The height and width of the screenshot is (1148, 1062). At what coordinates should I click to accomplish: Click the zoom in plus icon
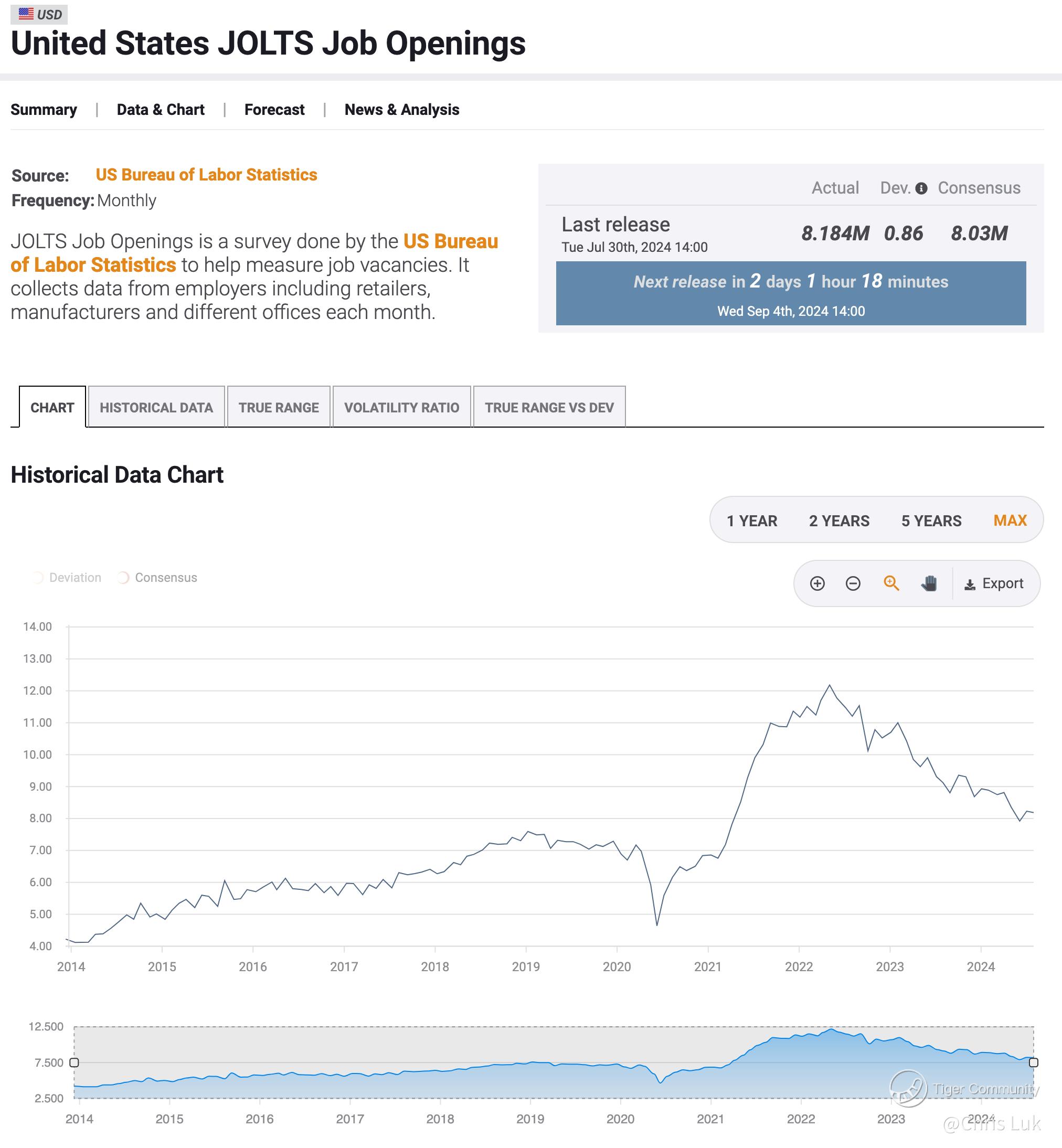tap(816, 584)
